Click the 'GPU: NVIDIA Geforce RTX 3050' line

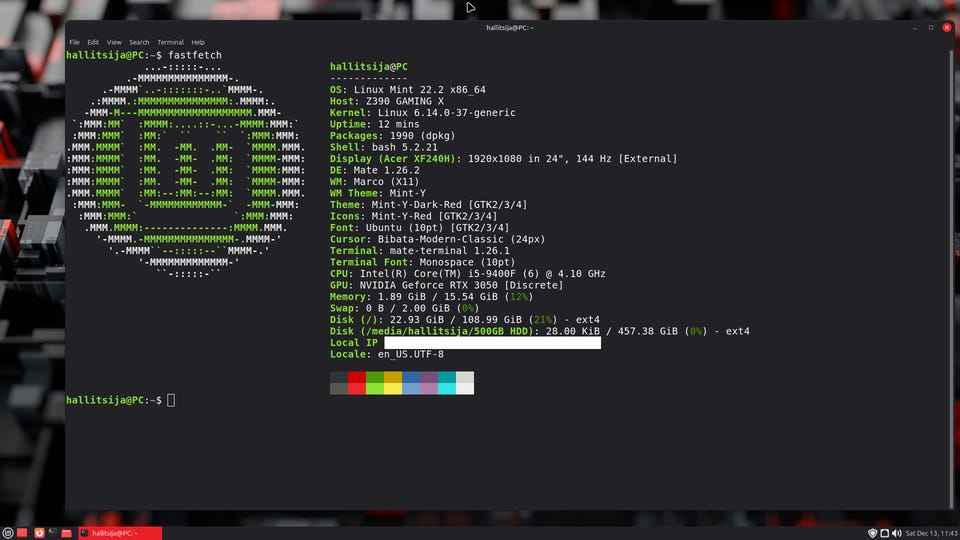pos(446,285)
